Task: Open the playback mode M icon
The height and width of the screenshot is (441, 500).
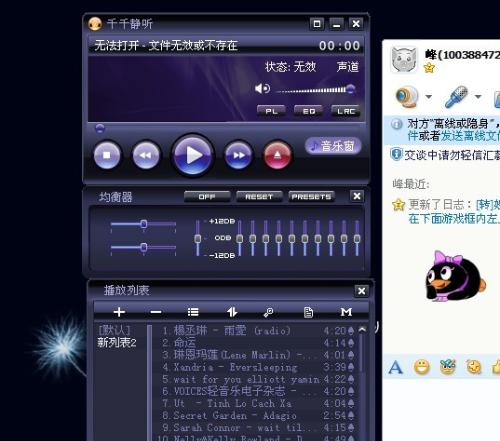Action: 346,312
